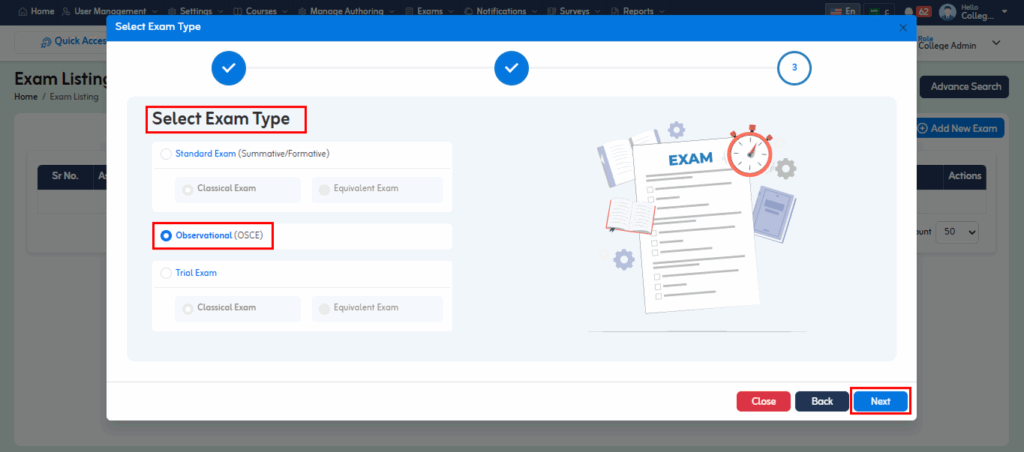The width and height of the screenshot is (1024, 452).
Task: Click the step 3 circle indicator
Action: [794, 68]
